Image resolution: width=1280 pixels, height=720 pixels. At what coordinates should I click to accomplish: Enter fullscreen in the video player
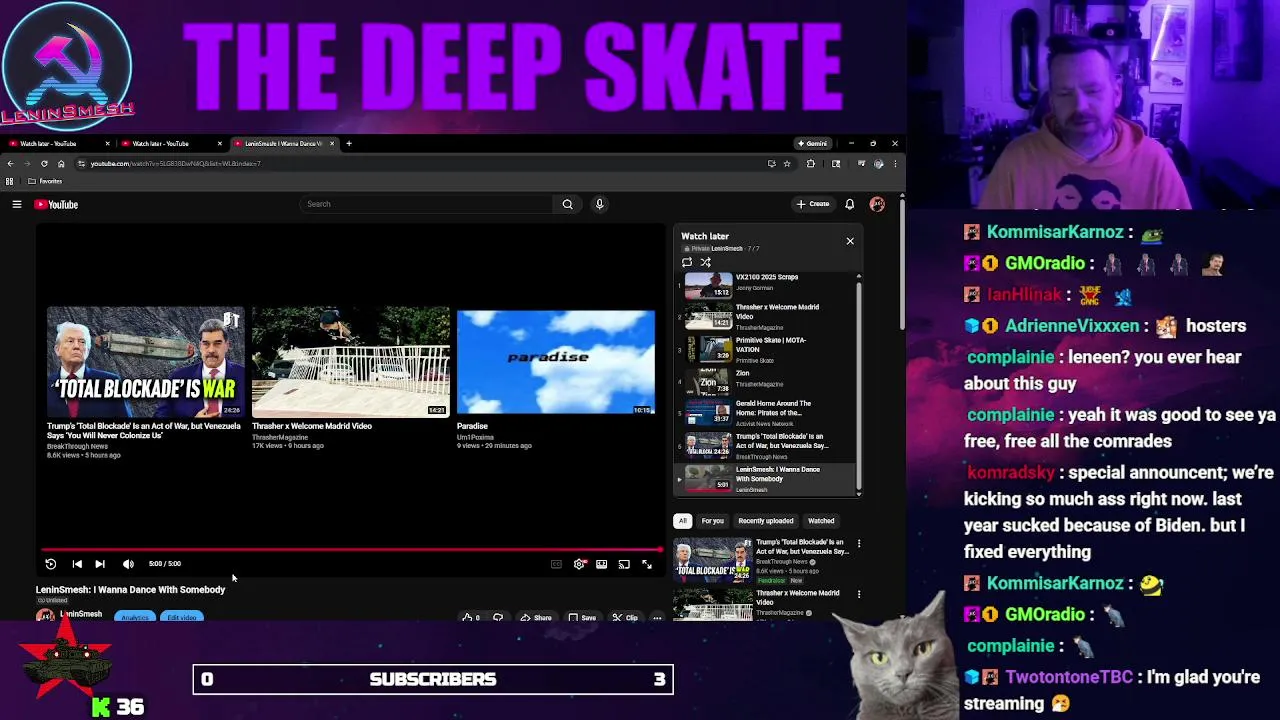(647, 564)
